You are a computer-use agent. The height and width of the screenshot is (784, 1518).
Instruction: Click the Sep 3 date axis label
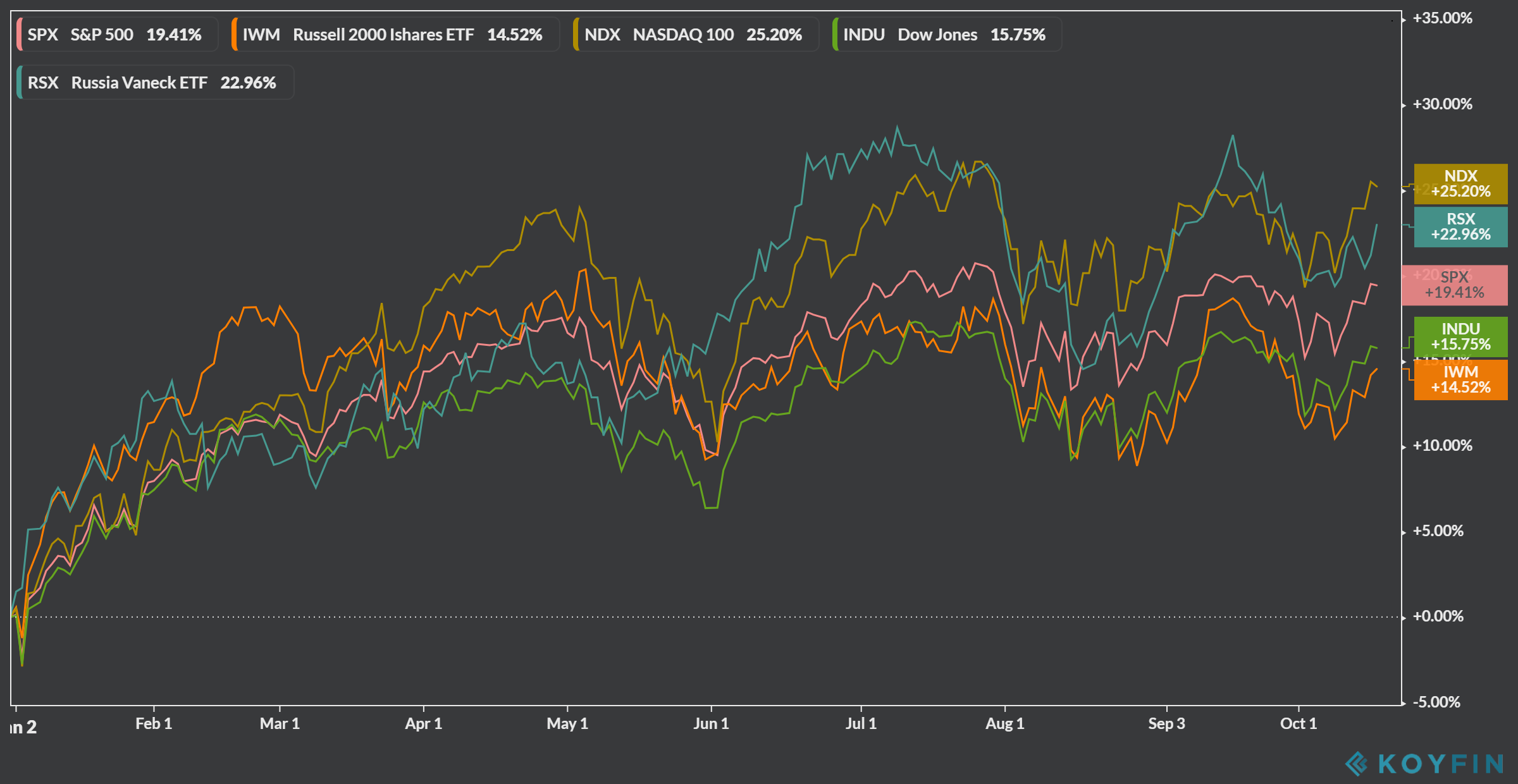pyautogui.click(x=1166, y=724)
